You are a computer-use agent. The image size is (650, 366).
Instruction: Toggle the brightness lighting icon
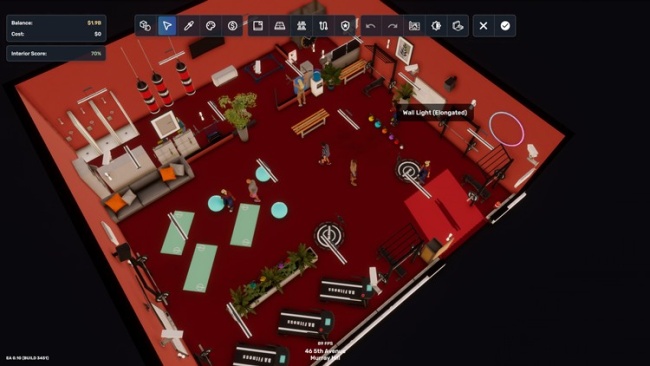(436, 26)
